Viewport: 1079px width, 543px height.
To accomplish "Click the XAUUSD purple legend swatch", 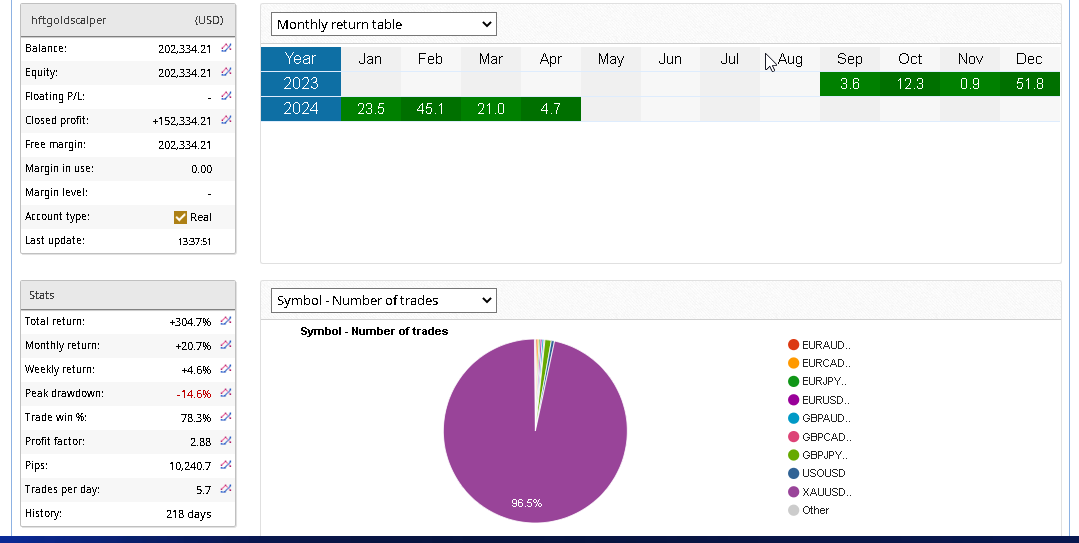I will 794,492.
